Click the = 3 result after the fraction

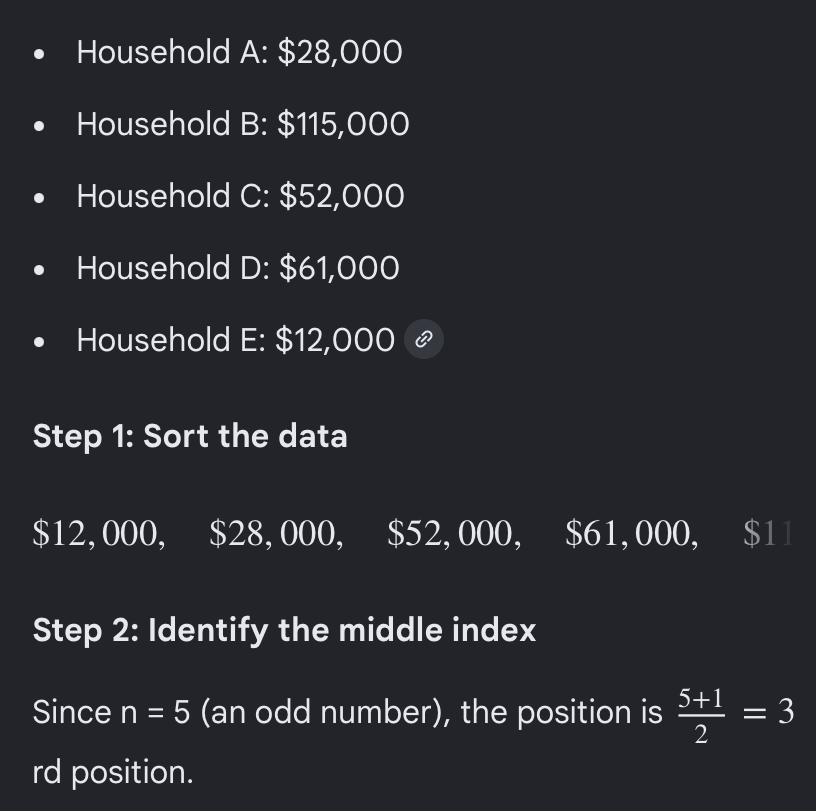768,712
